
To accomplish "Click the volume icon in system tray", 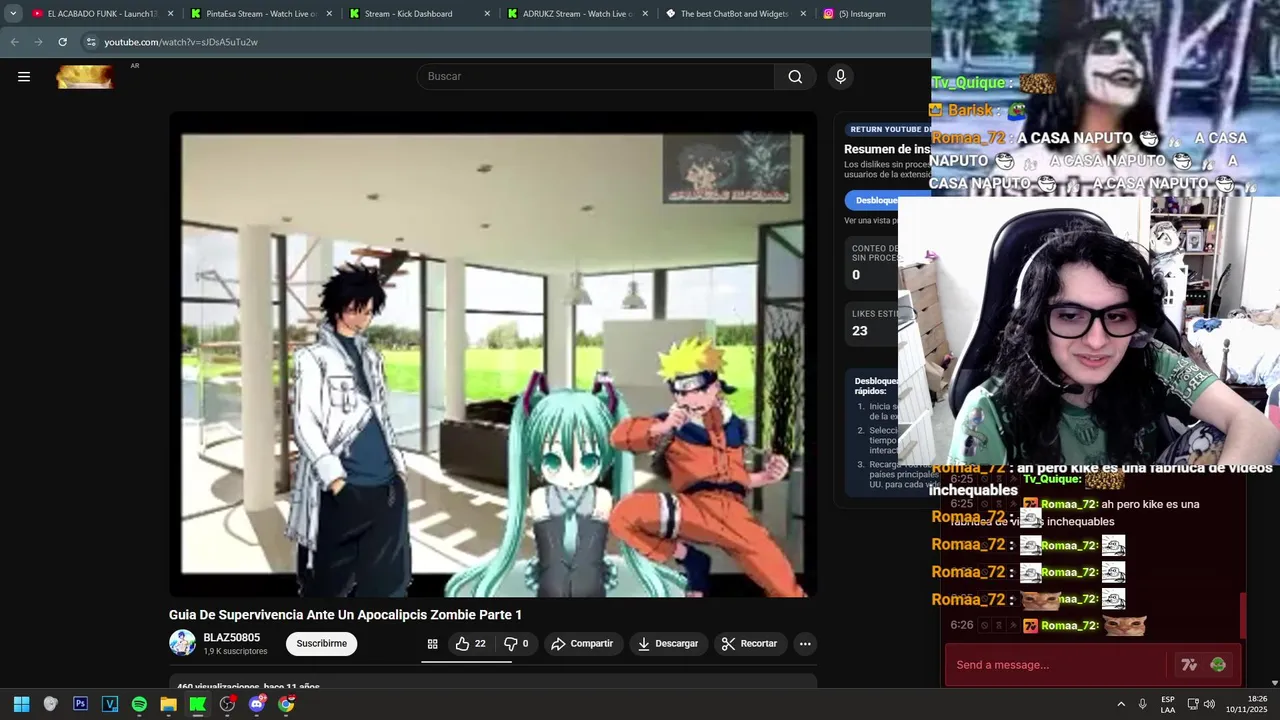I will coord(1209,704).
